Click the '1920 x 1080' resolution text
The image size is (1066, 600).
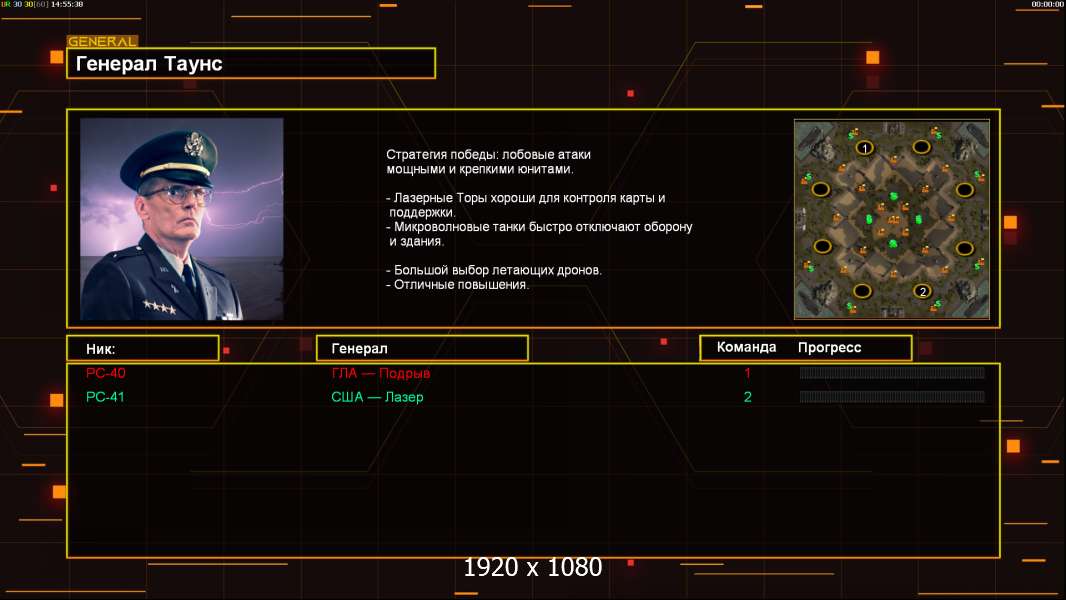(x=532, y=567)
